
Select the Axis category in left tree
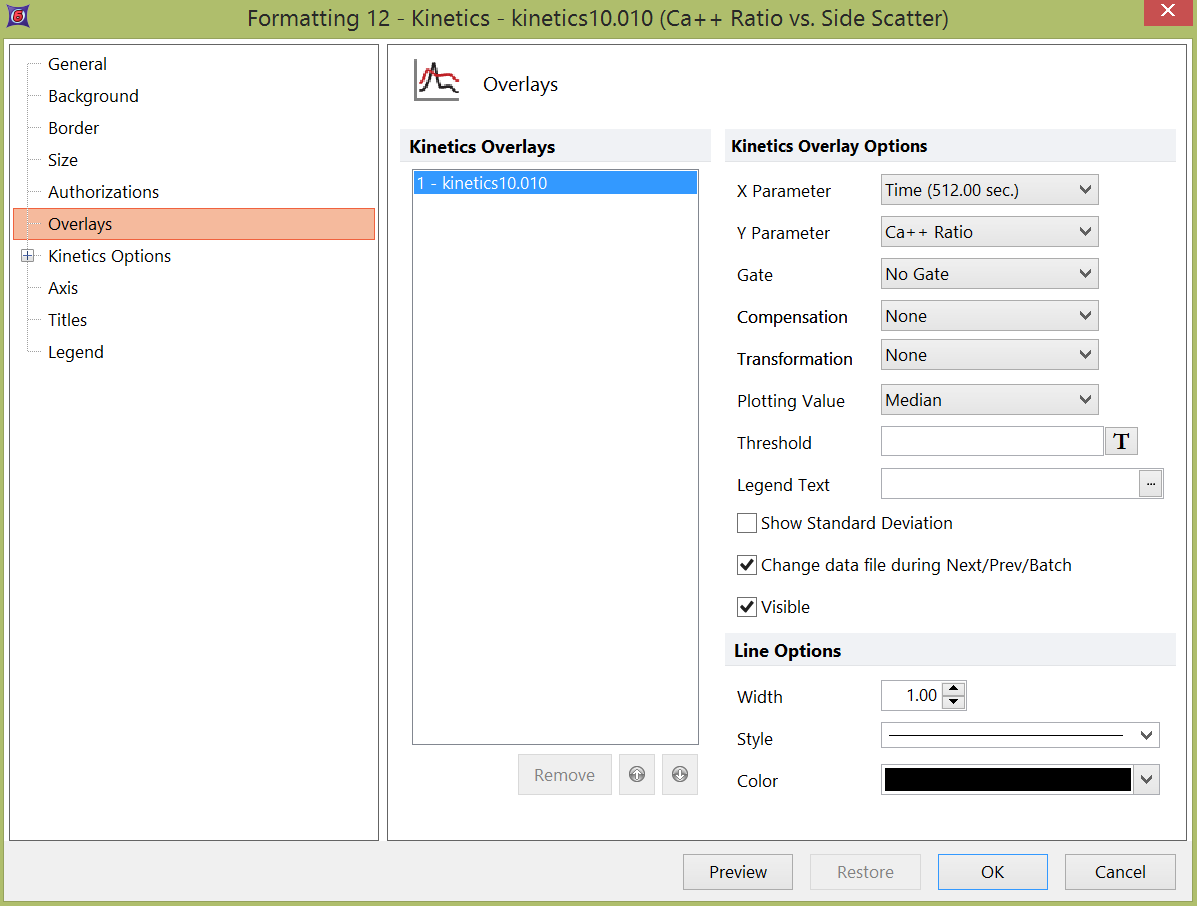63,288
